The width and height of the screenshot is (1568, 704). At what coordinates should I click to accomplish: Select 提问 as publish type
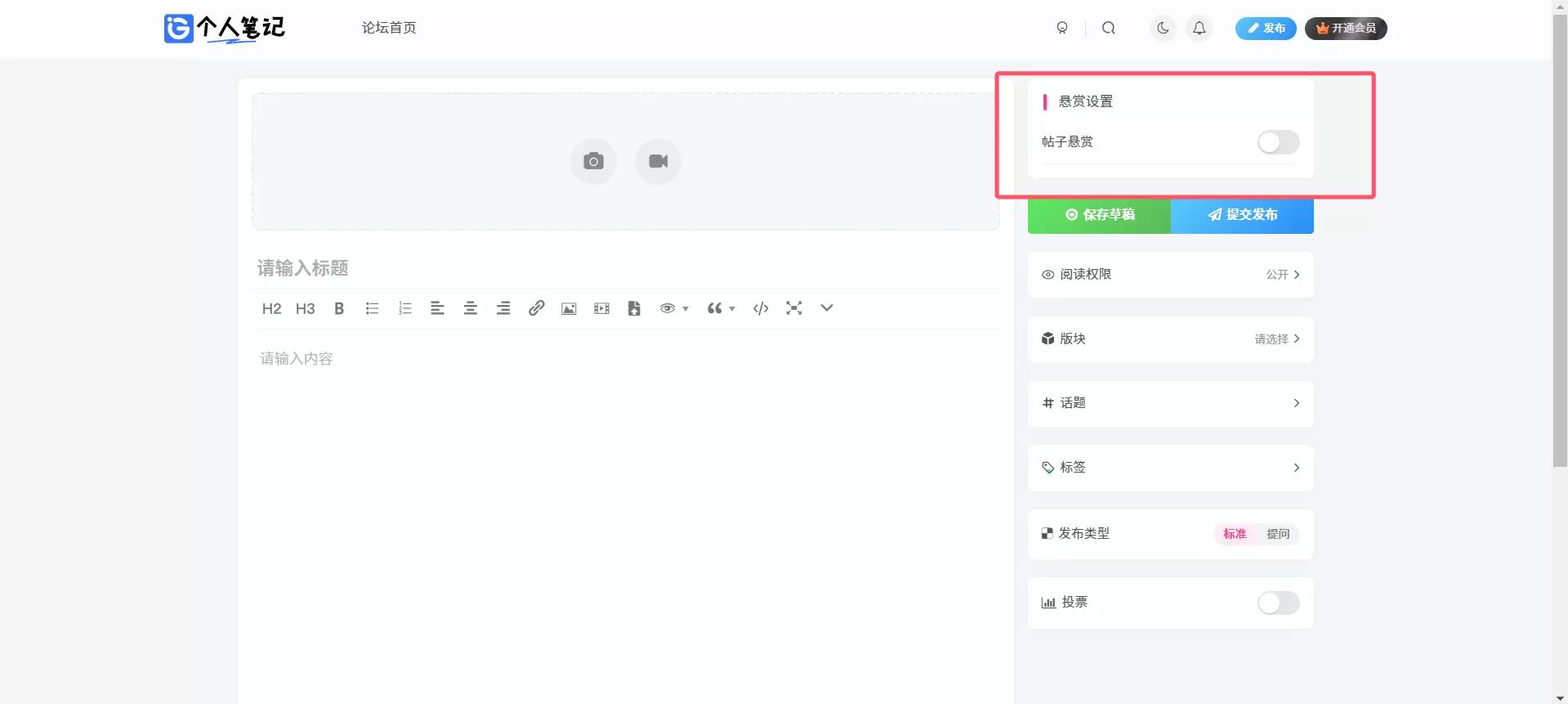pos(1278,534)
